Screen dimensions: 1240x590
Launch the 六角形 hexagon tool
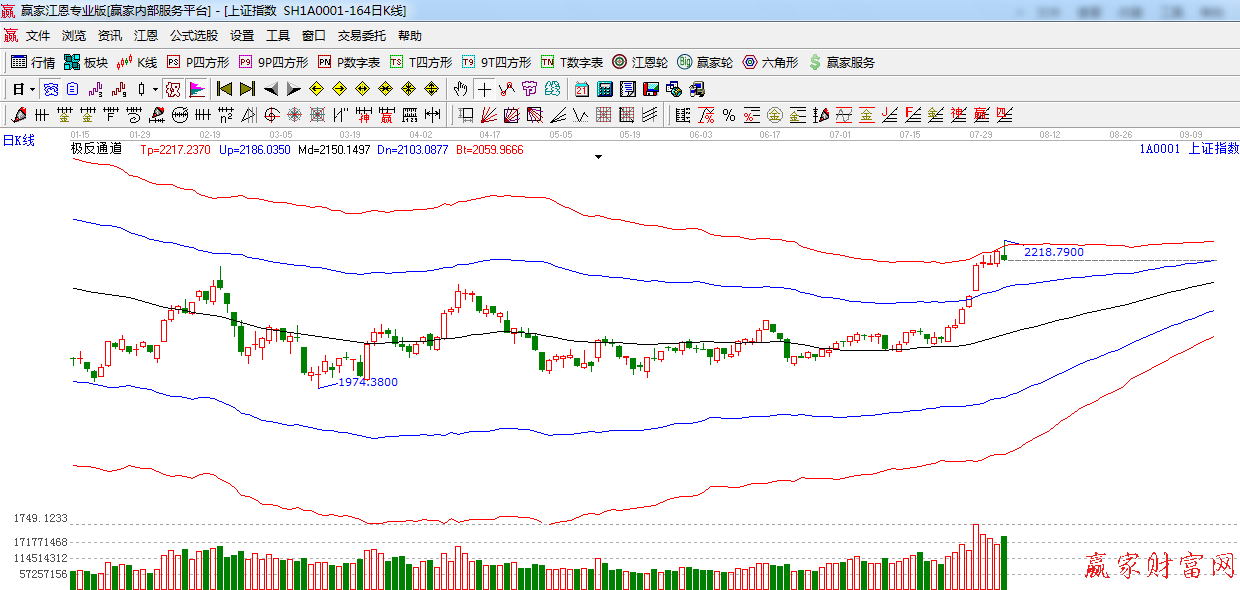tap(770, 62)
